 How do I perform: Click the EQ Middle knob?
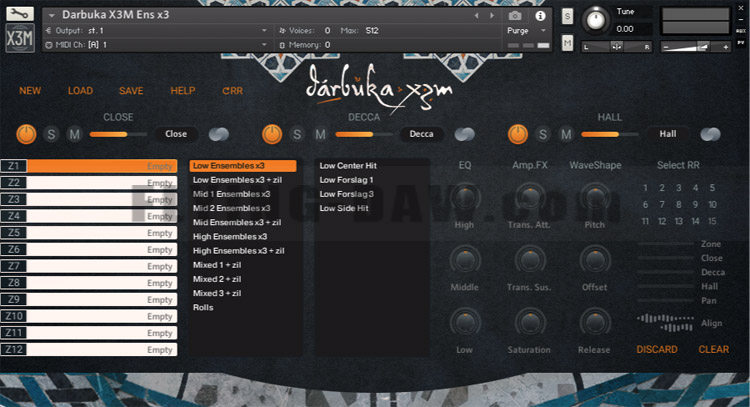tap(465, 260)
